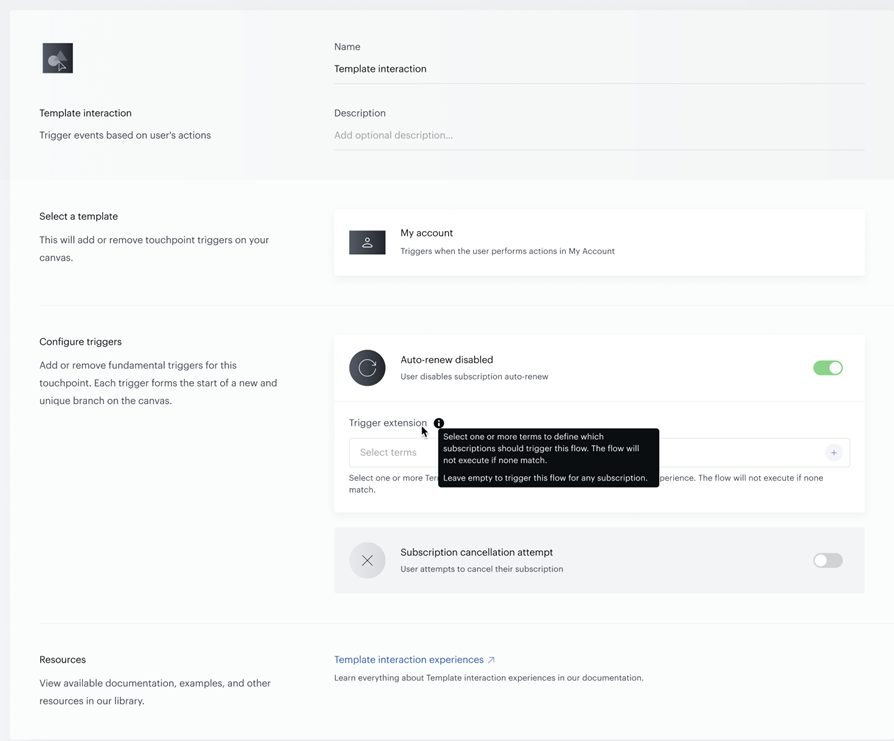Click the Name input field
Image resolution: width=894 pixels, height=741 pixels.
(599, 69)
